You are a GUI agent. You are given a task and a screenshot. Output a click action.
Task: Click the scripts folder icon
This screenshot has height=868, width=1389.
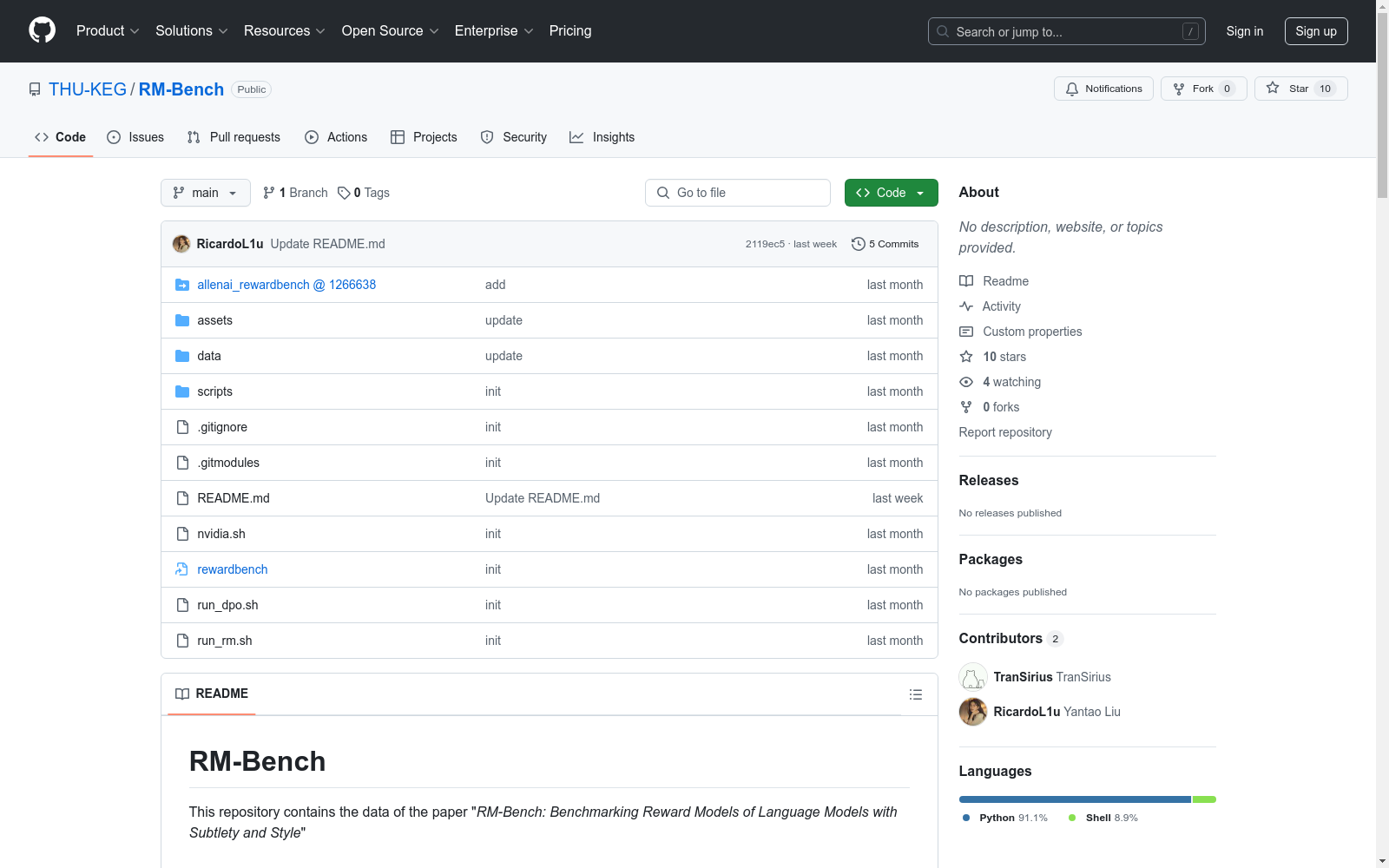point(182,391)
